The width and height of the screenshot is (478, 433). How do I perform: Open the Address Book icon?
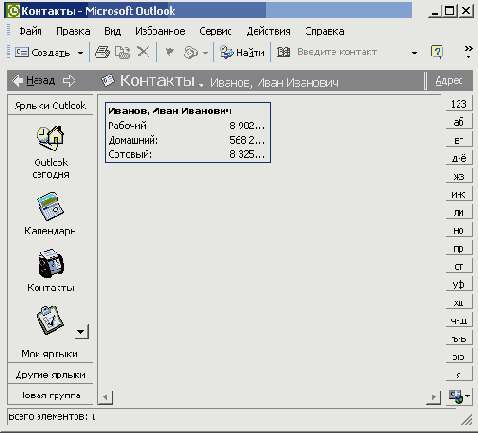click(x=283, y=52)
